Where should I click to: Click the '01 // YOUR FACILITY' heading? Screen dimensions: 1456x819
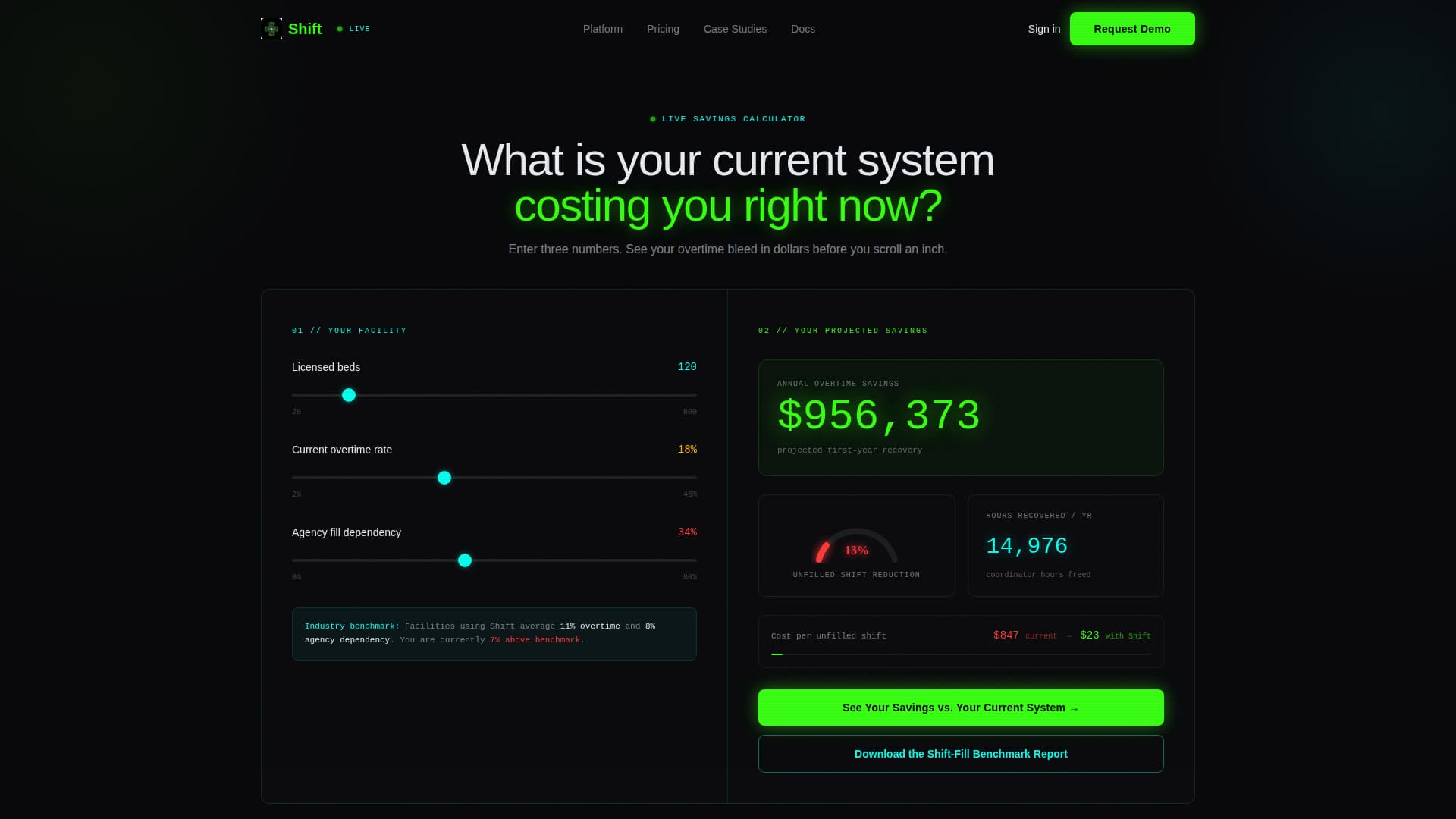[350, 331]
